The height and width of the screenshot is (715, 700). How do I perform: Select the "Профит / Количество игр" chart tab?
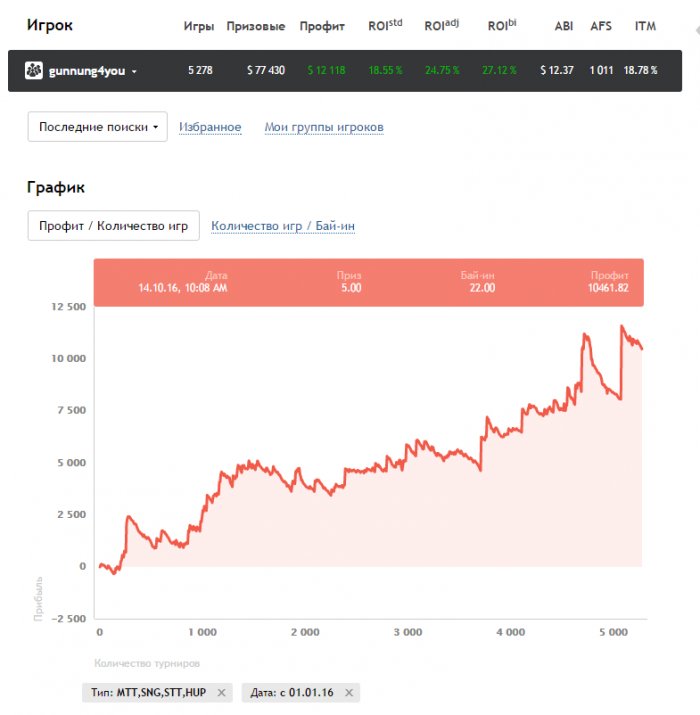pyautogui.click(x=113, y=226)
